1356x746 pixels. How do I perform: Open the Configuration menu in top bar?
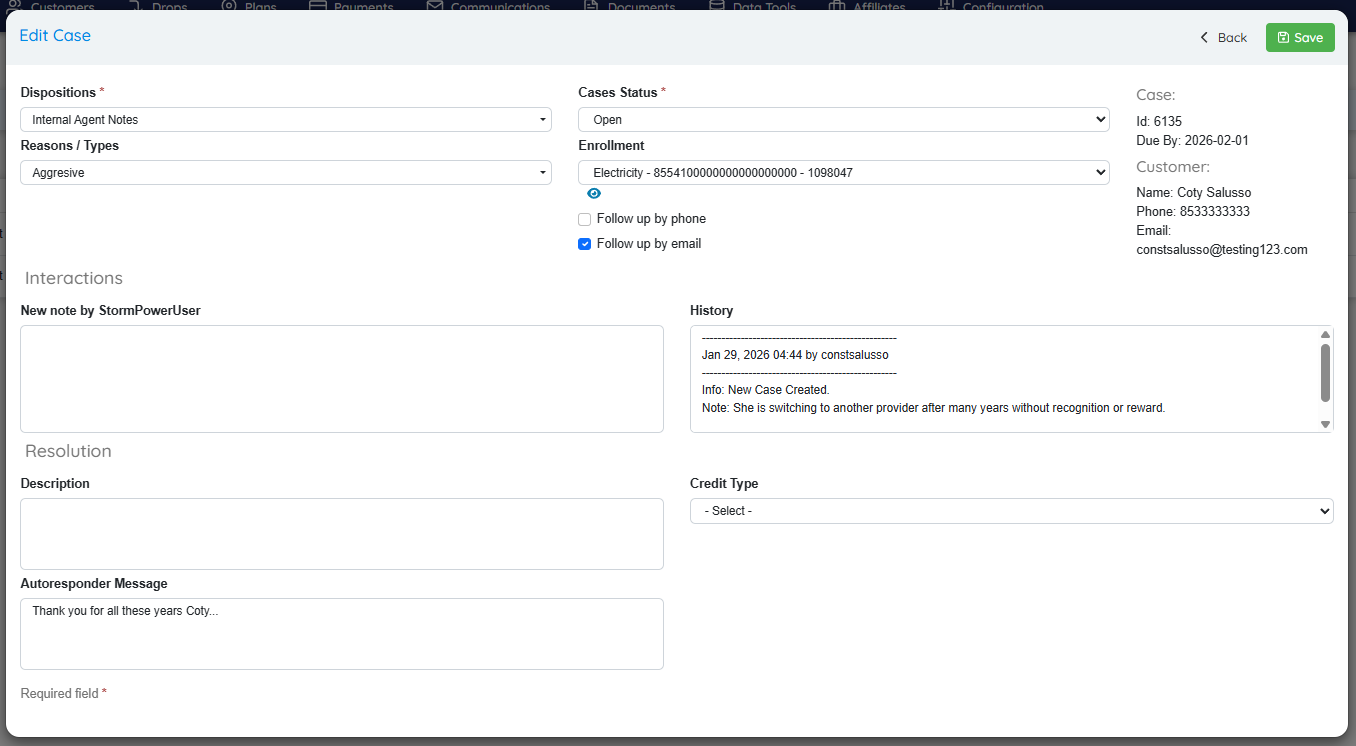click(x=1002, y=6)
